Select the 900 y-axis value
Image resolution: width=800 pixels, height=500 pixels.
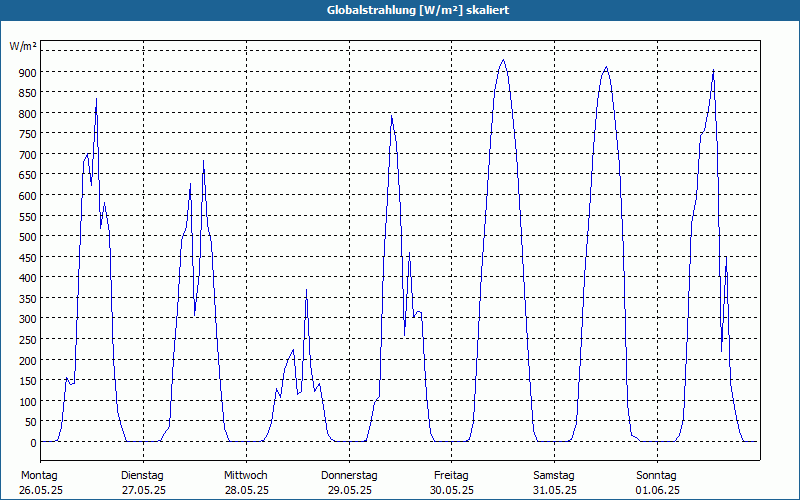point(28,72)
